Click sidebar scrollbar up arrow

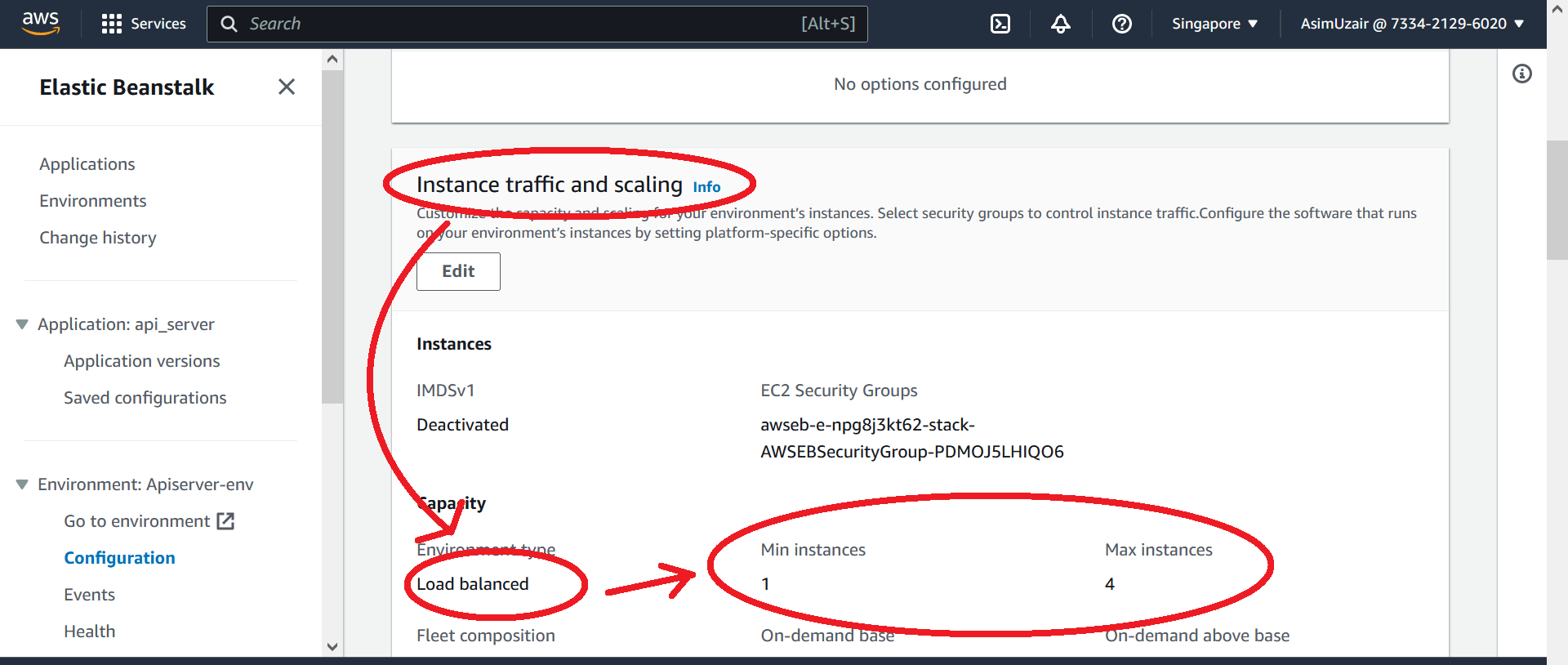(x=332, y=60)
